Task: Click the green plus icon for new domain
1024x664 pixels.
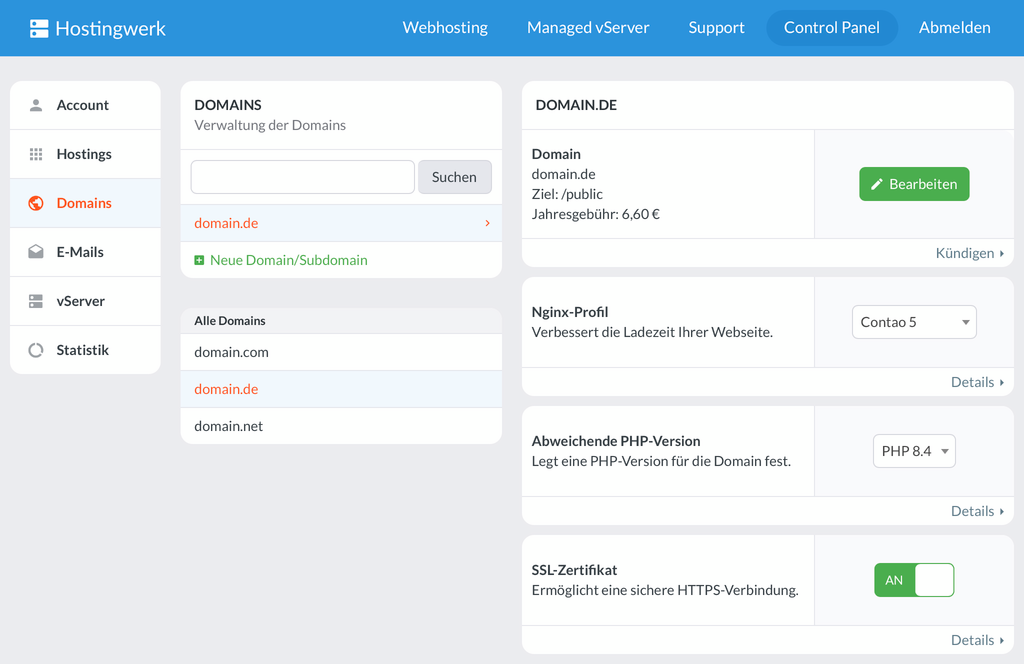Action: (199, 261)
